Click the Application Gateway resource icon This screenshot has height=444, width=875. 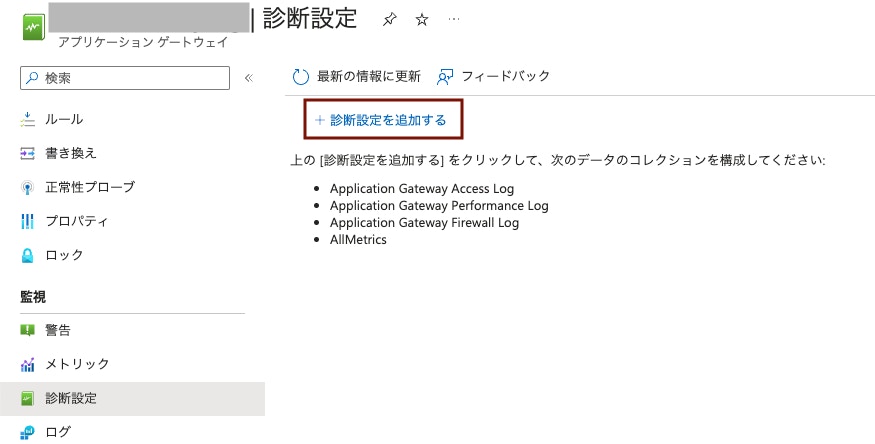(x=34, y=27)
